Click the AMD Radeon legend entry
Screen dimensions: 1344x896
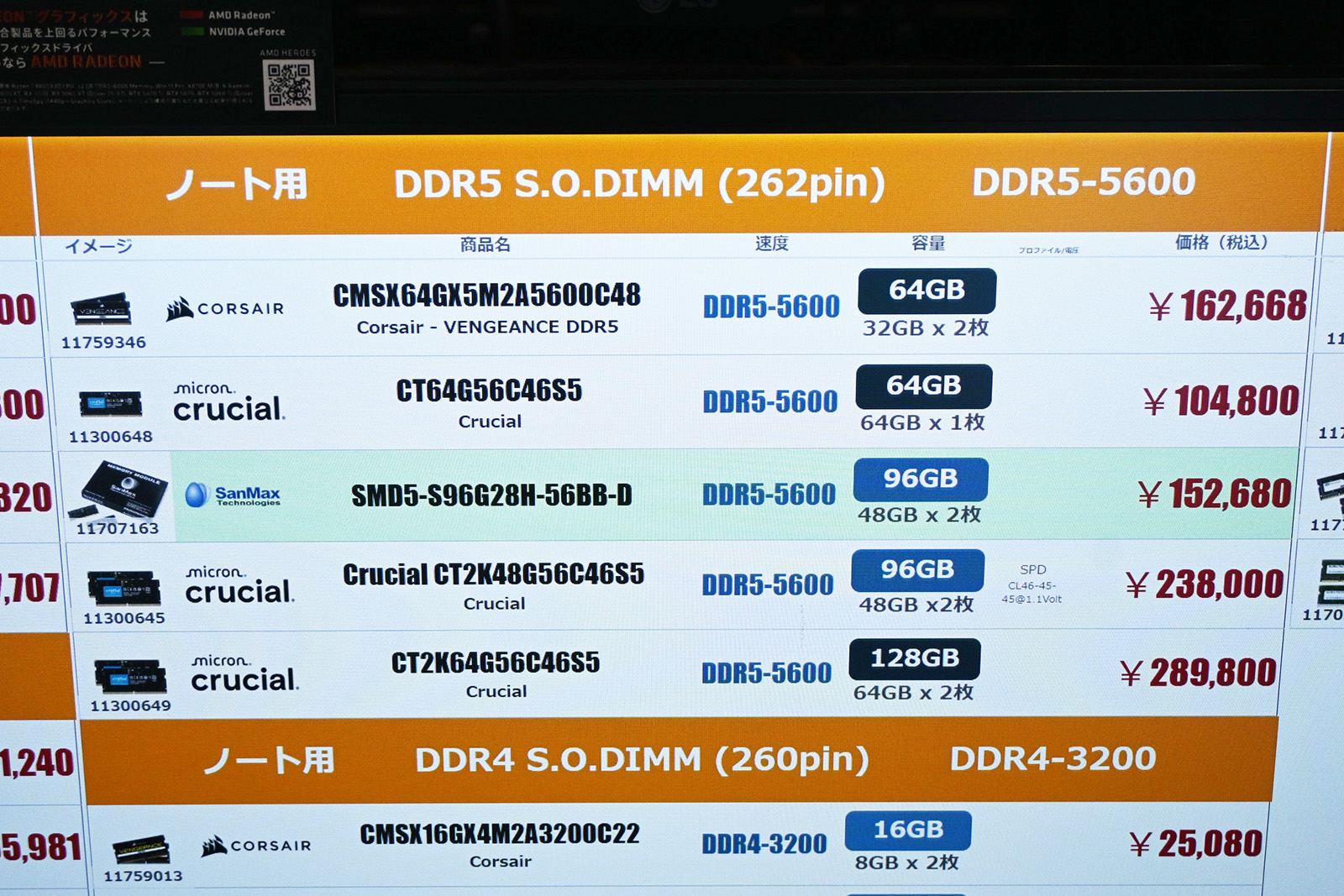click(228, 15)
